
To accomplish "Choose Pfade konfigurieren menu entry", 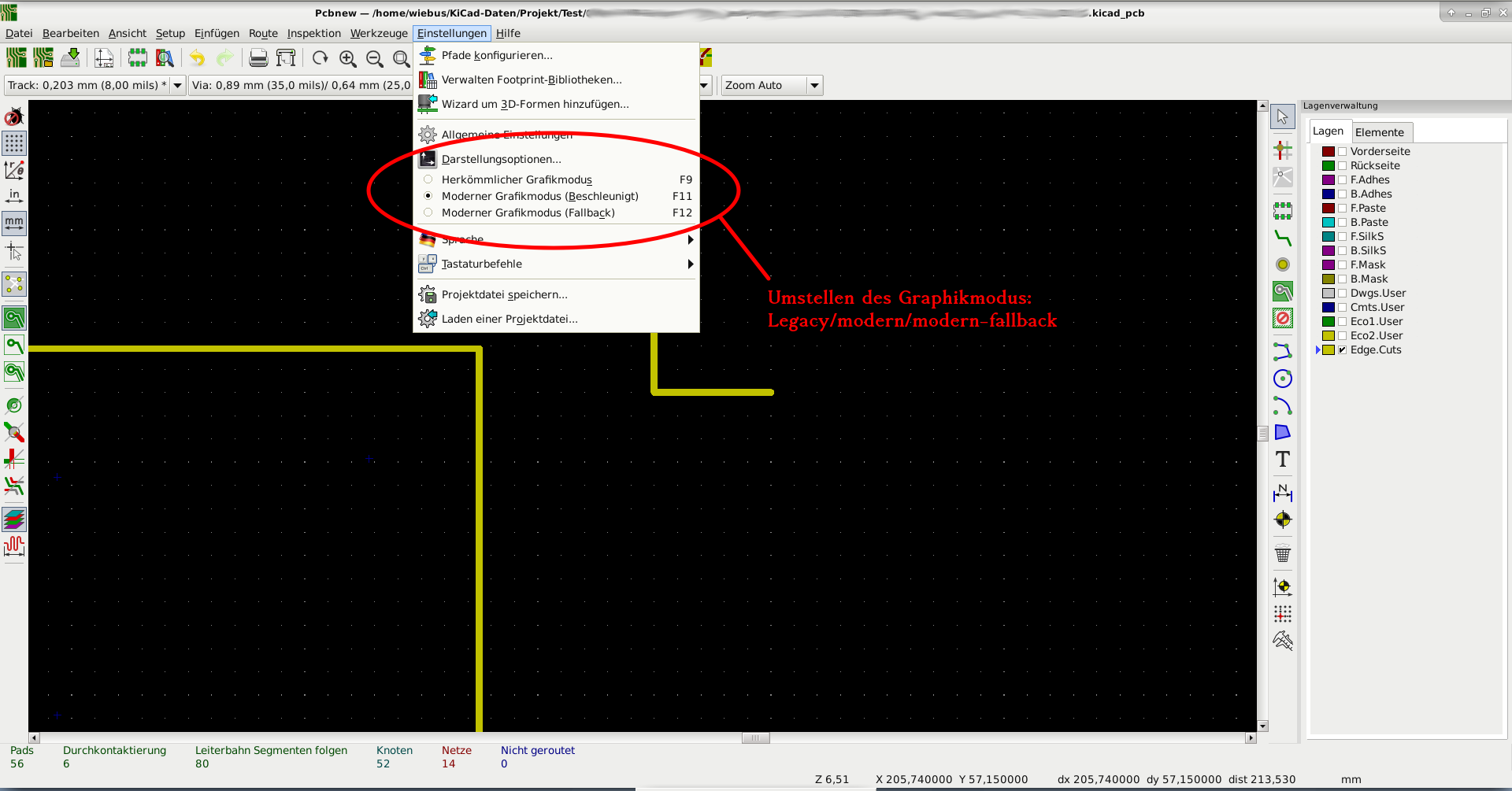I will point(556,55).
